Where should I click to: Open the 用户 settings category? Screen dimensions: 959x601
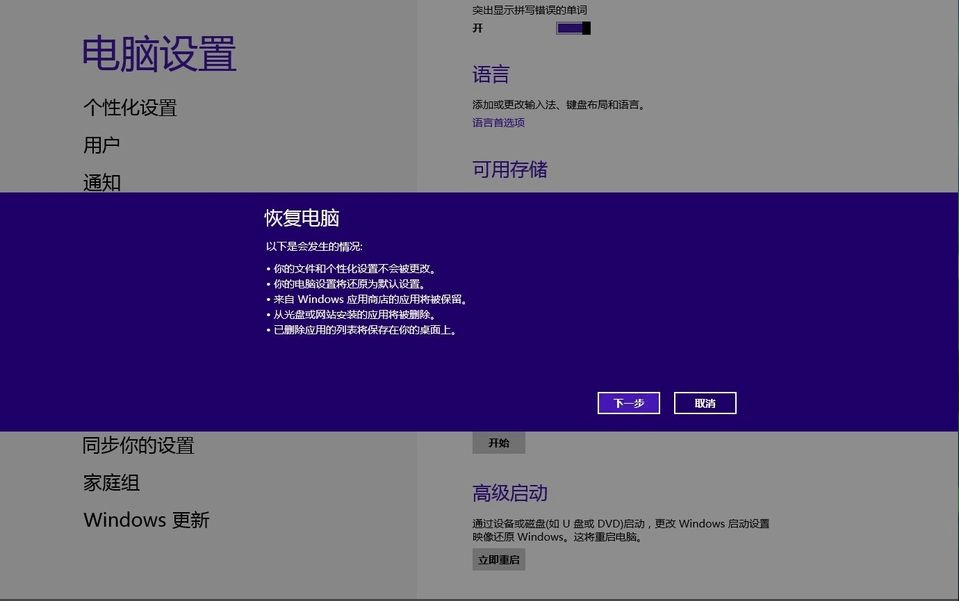tap(101, 145)
